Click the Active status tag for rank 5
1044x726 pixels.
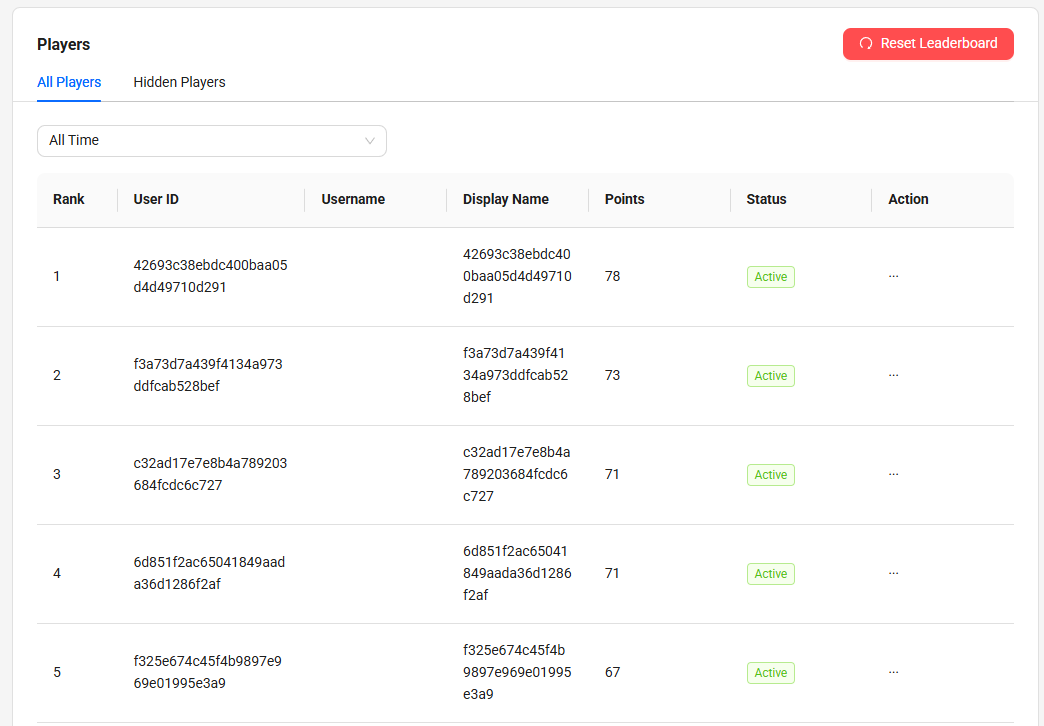(x=771, y=673)
